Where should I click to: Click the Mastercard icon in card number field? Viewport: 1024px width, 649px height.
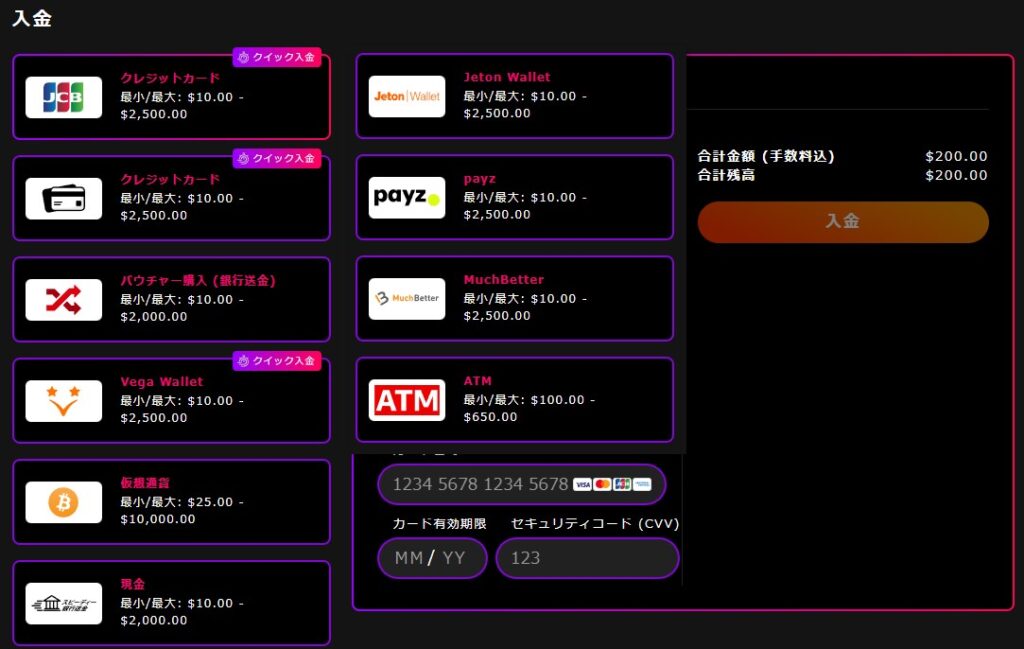tap(602, 484)
